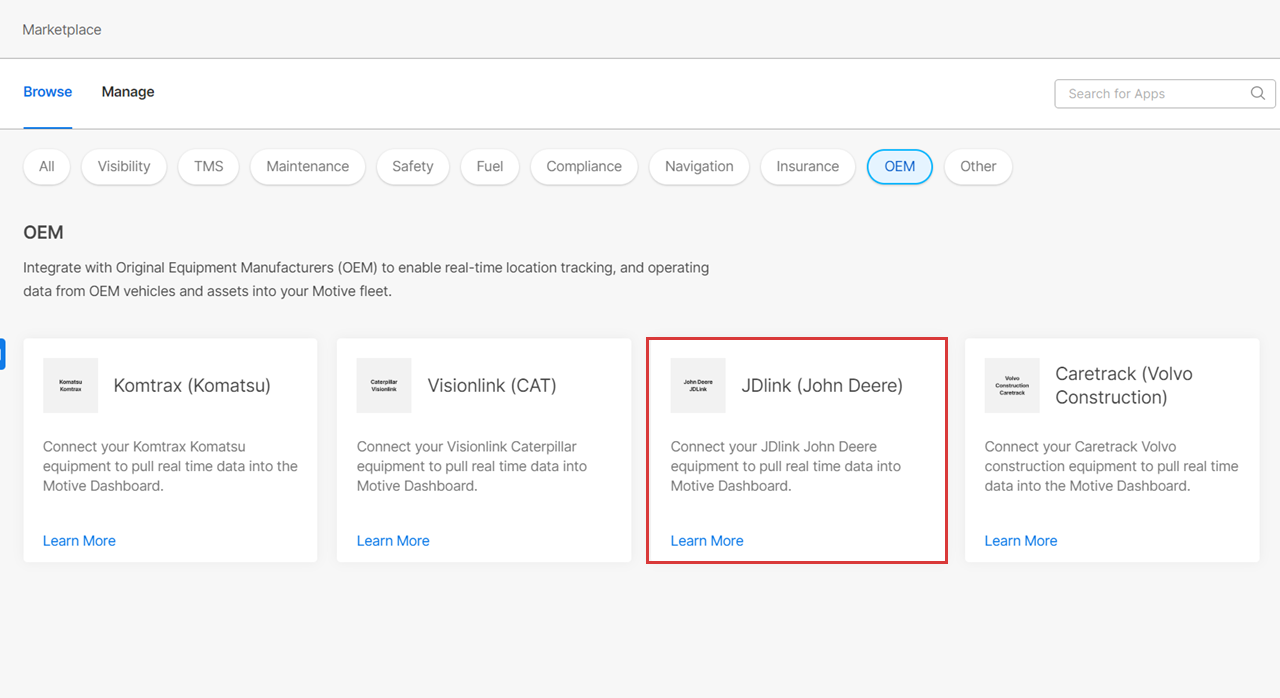Screen dimensions: 1280x698
Task: Show Safety category apps
Action: pos(413,167)
